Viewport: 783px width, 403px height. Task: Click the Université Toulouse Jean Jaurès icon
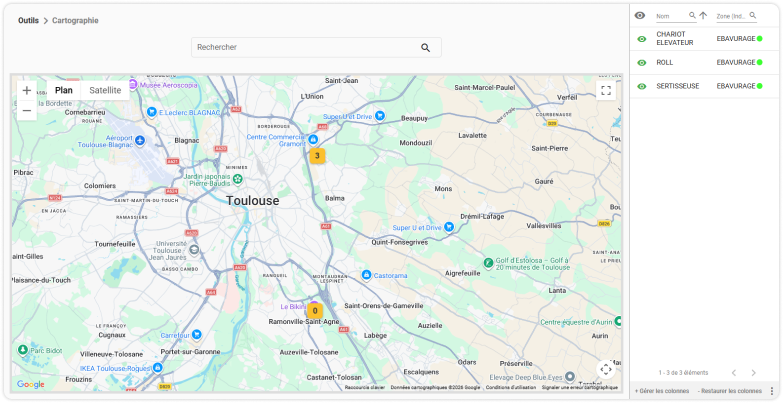point(194,249)
